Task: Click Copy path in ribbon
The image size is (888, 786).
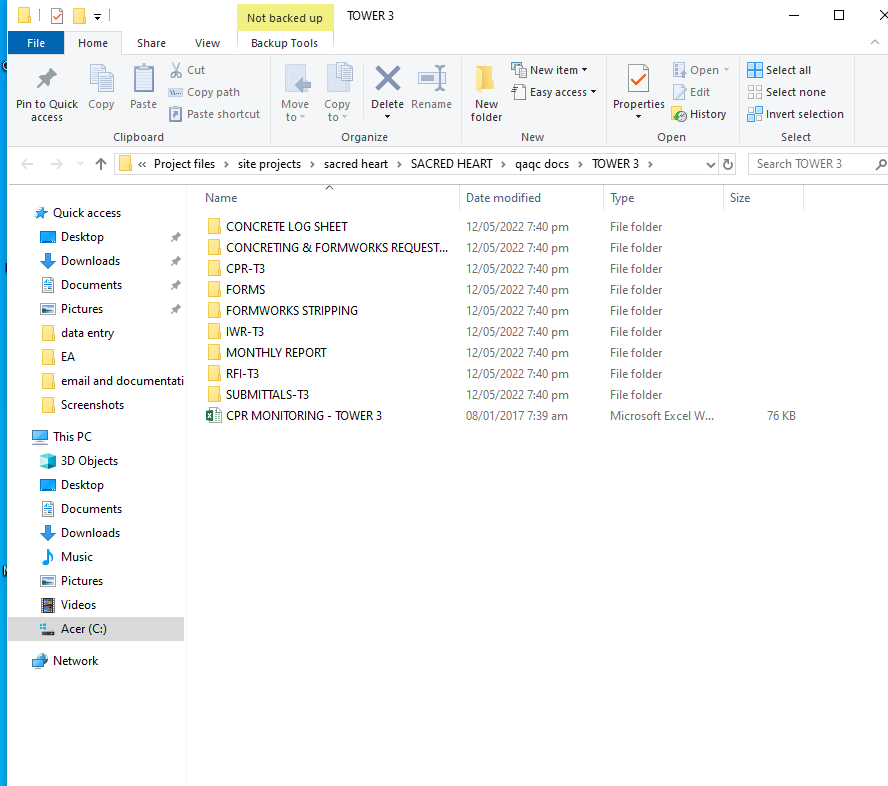Action: point(204,92)
